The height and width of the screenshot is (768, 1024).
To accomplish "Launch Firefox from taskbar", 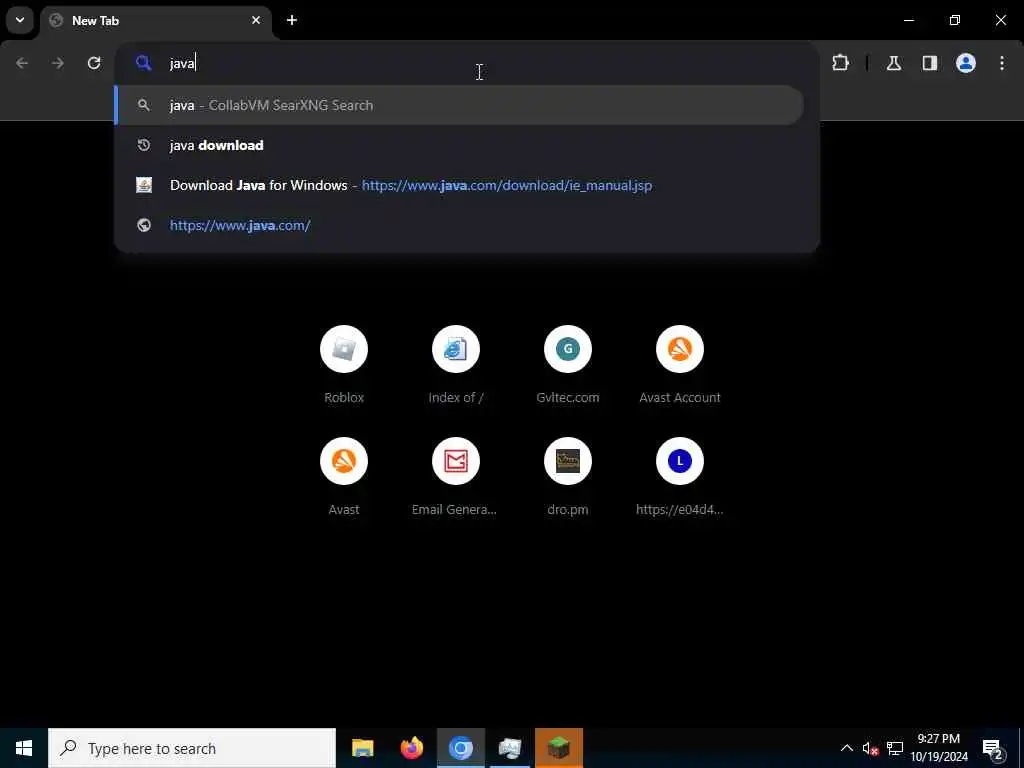I will [411, 748].
